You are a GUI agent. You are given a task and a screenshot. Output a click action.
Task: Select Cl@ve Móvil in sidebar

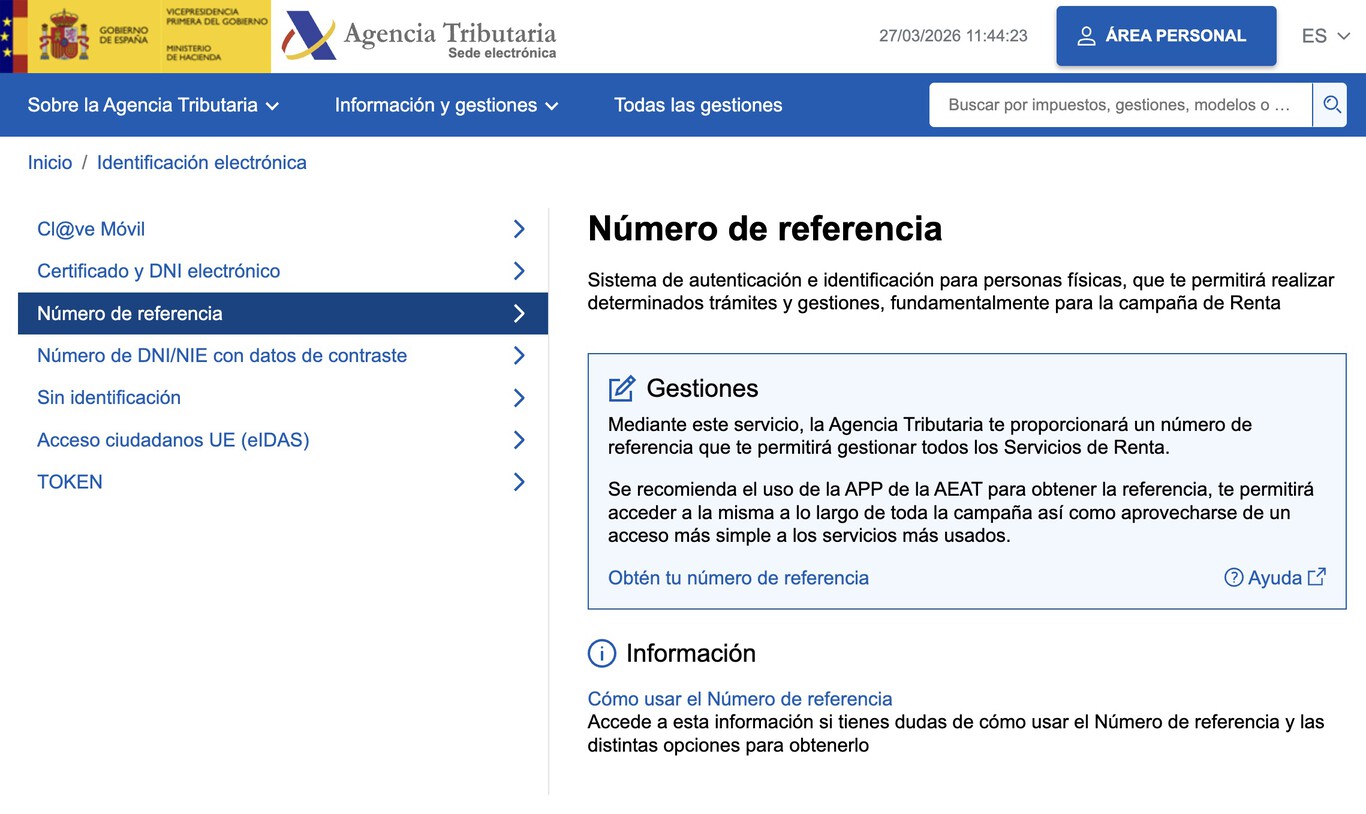283,229
